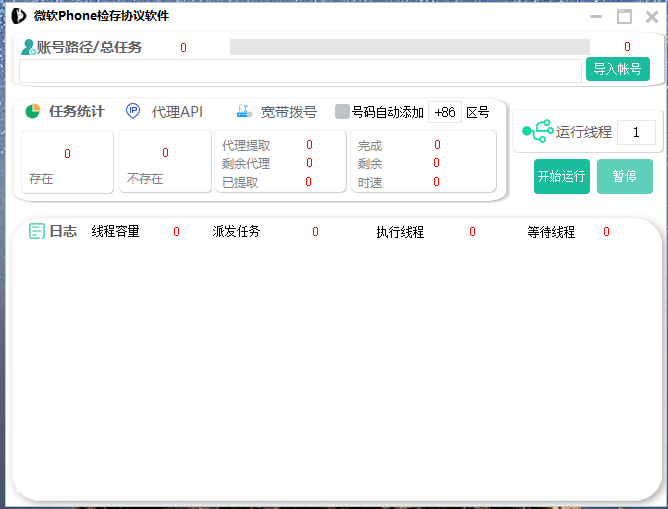
Task: Click the app logo in title bar
Action: pos(18,16)
